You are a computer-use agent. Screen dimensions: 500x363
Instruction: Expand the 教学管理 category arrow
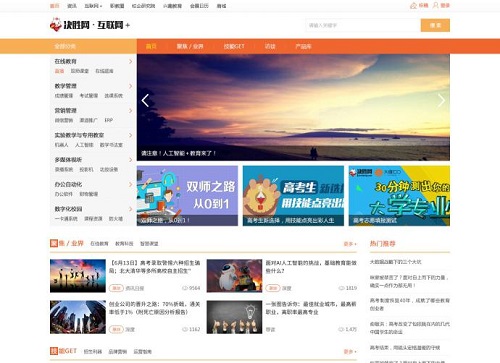(130, 86)
